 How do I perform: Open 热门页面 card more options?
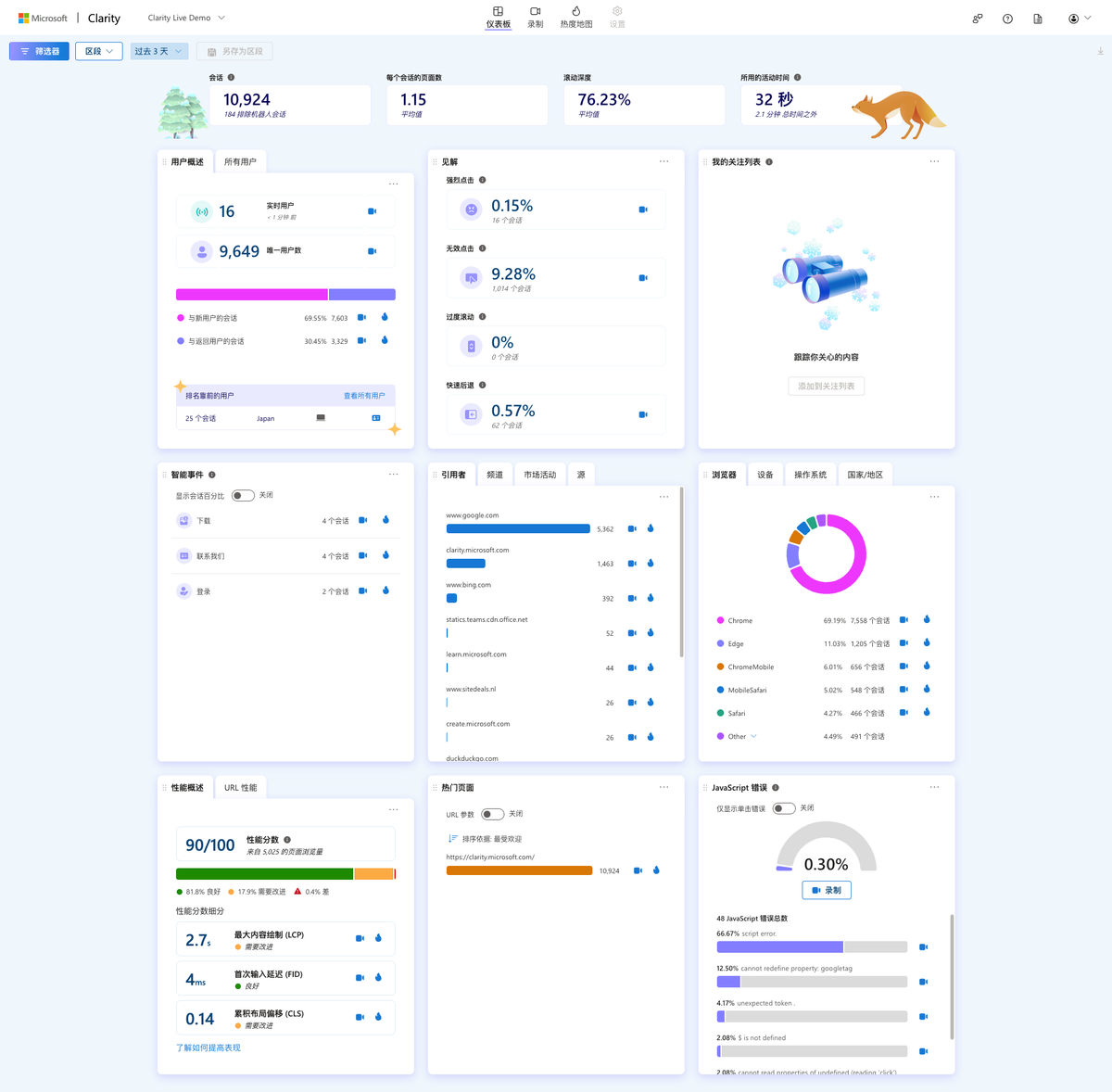click(663, 787)
